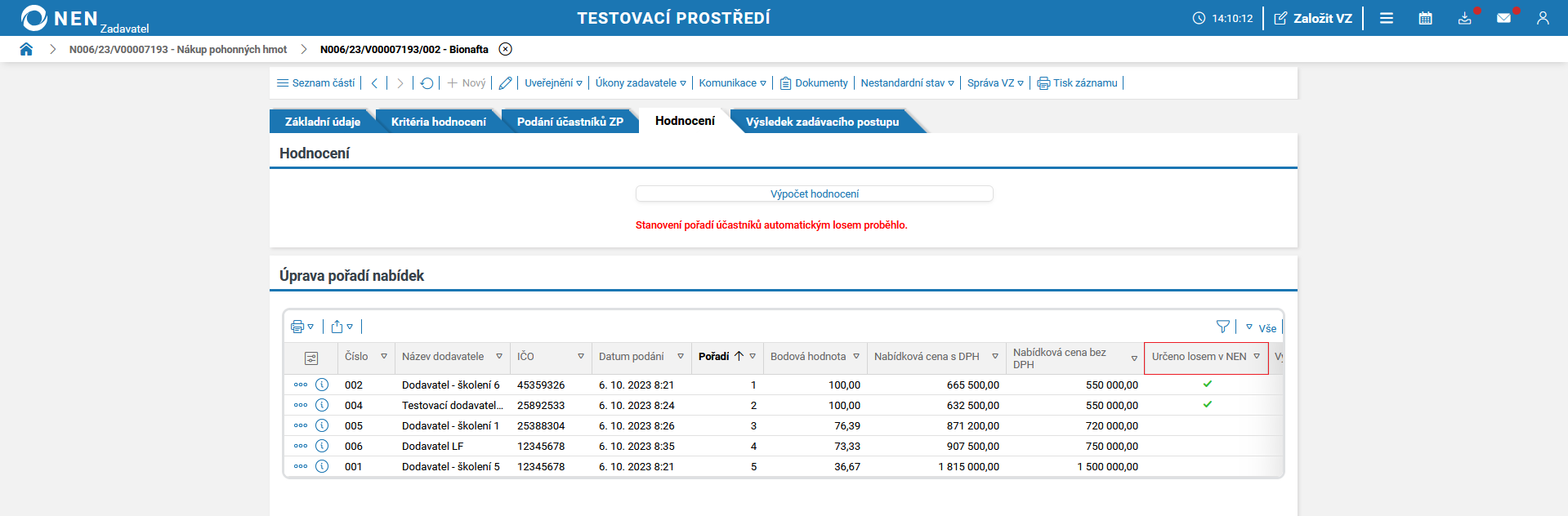This screenshot has height=516, width=1568.
Task: Click the refresh record icon
Action: click(427, 83)
